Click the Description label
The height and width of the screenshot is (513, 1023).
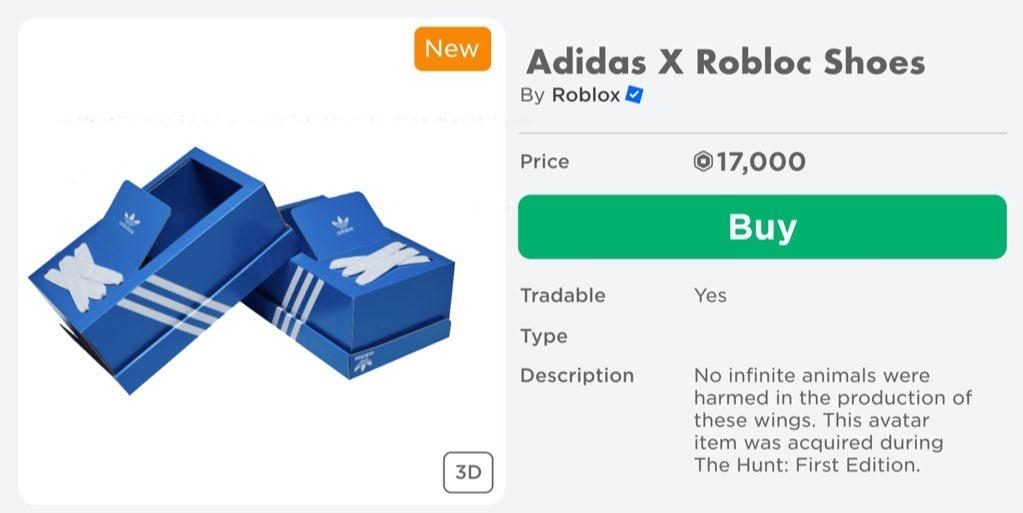tap(577, 376)
